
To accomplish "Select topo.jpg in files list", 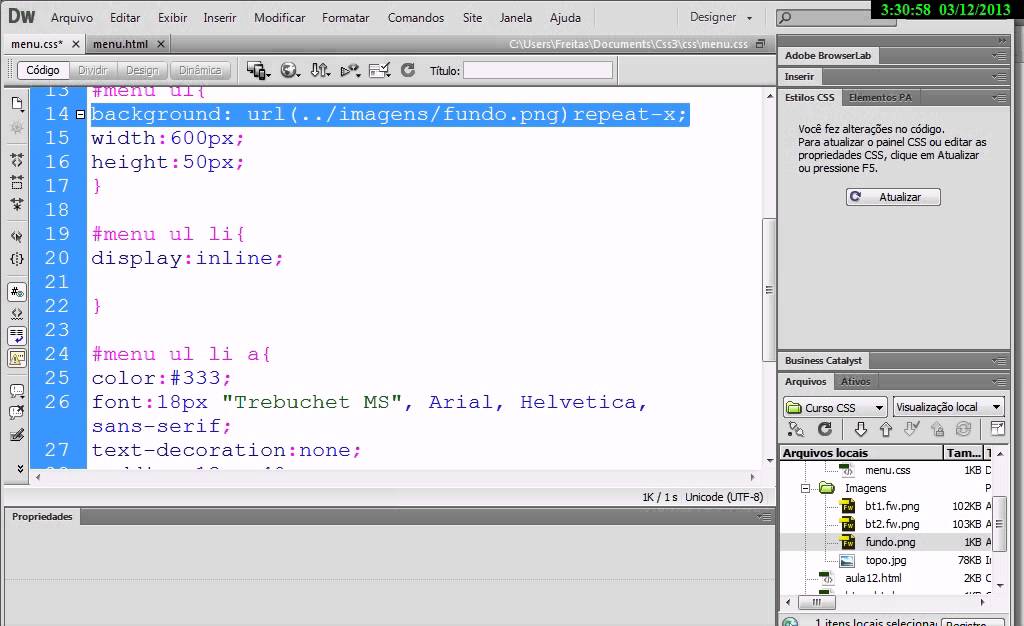I will point(886,560).
